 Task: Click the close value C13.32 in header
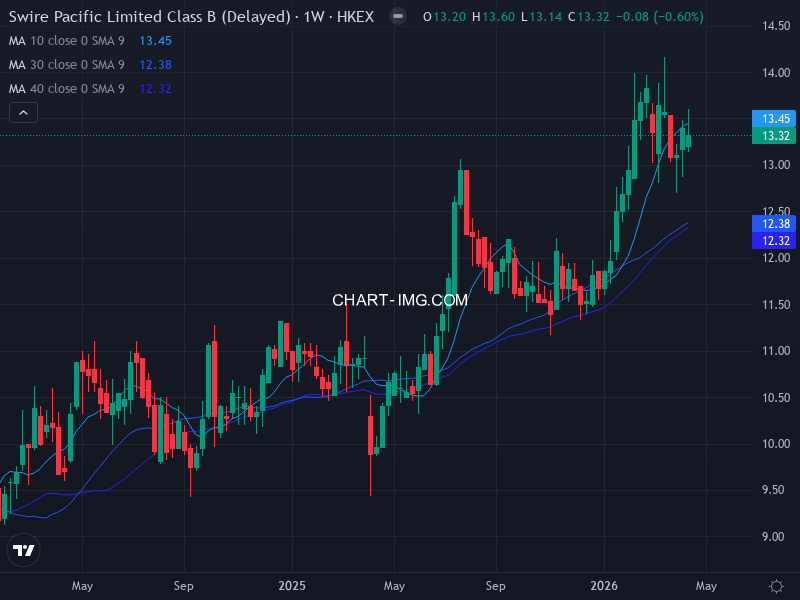coord(589,17)
